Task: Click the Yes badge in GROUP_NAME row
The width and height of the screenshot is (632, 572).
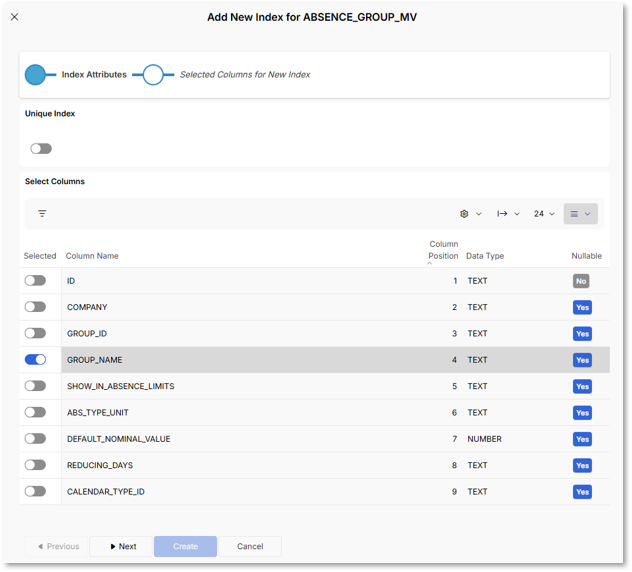Action: 582,360
